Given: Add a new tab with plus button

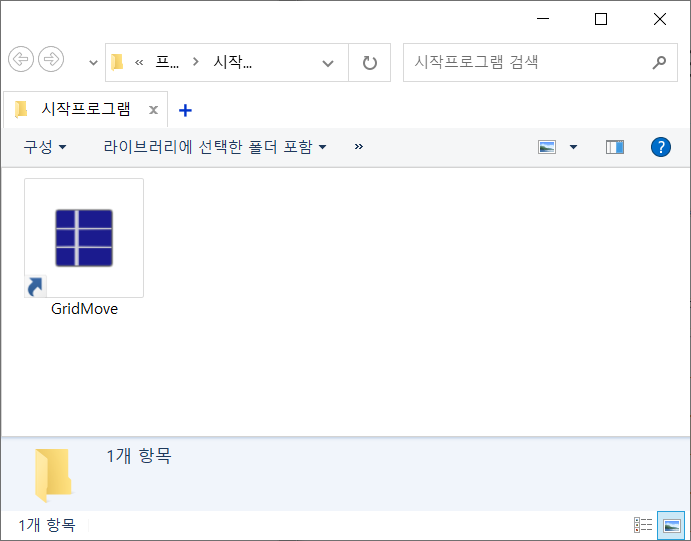Looking at the screenshot, I should tap(185, 110).
